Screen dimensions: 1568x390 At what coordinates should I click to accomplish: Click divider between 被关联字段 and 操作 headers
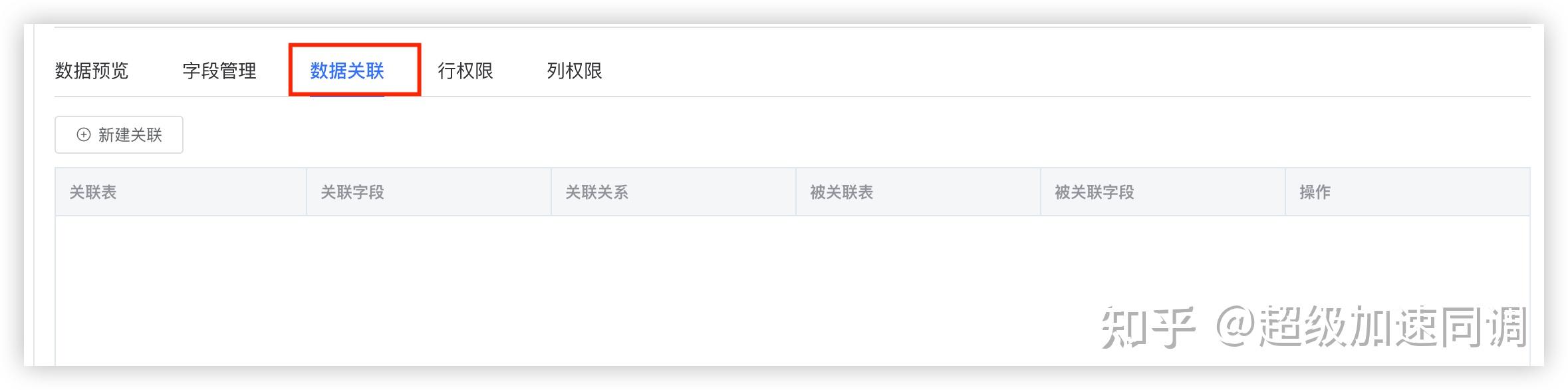coord(1285,192)
